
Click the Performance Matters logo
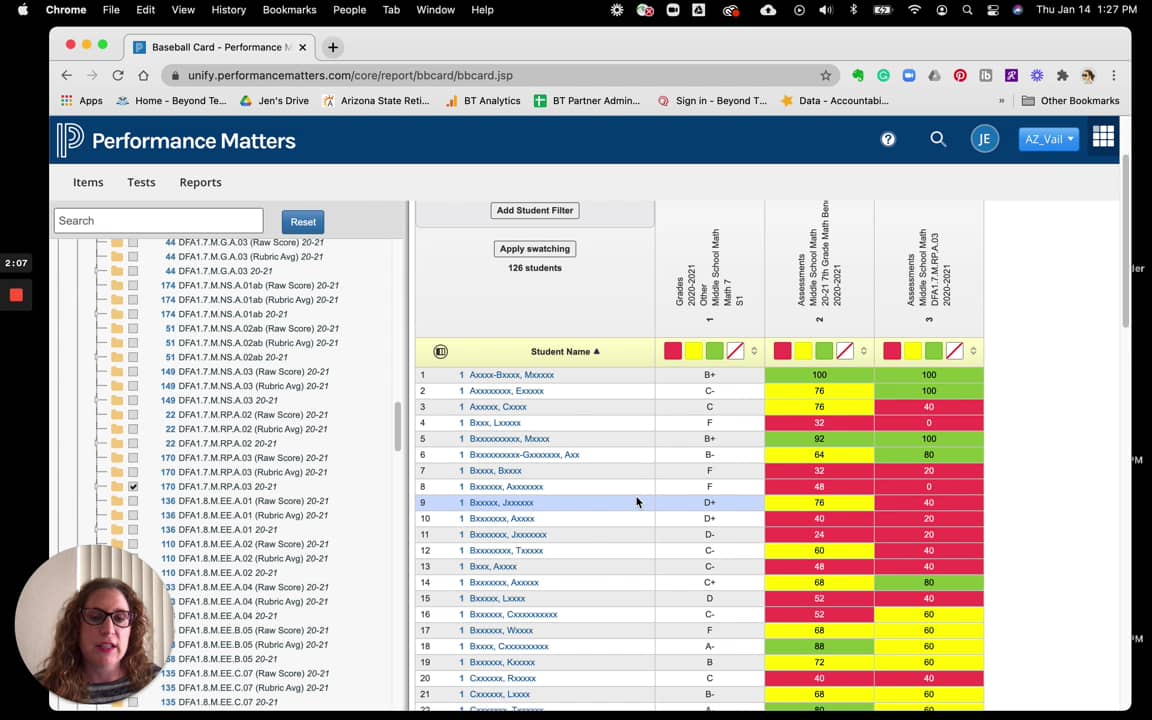(x=176, y=141)
